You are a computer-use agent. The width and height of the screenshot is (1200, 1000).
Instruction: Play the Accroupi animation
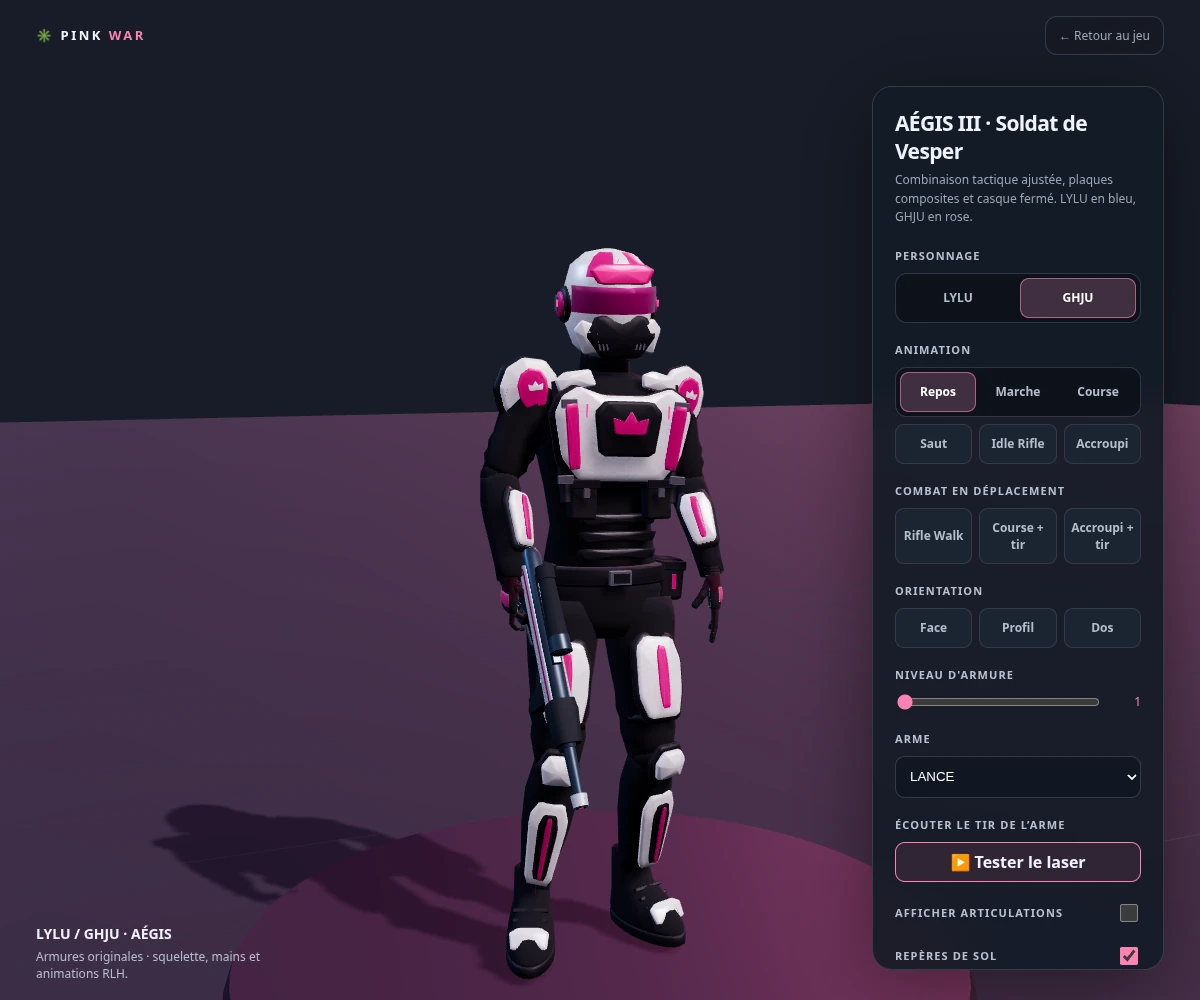click(x=1102, y=444)
